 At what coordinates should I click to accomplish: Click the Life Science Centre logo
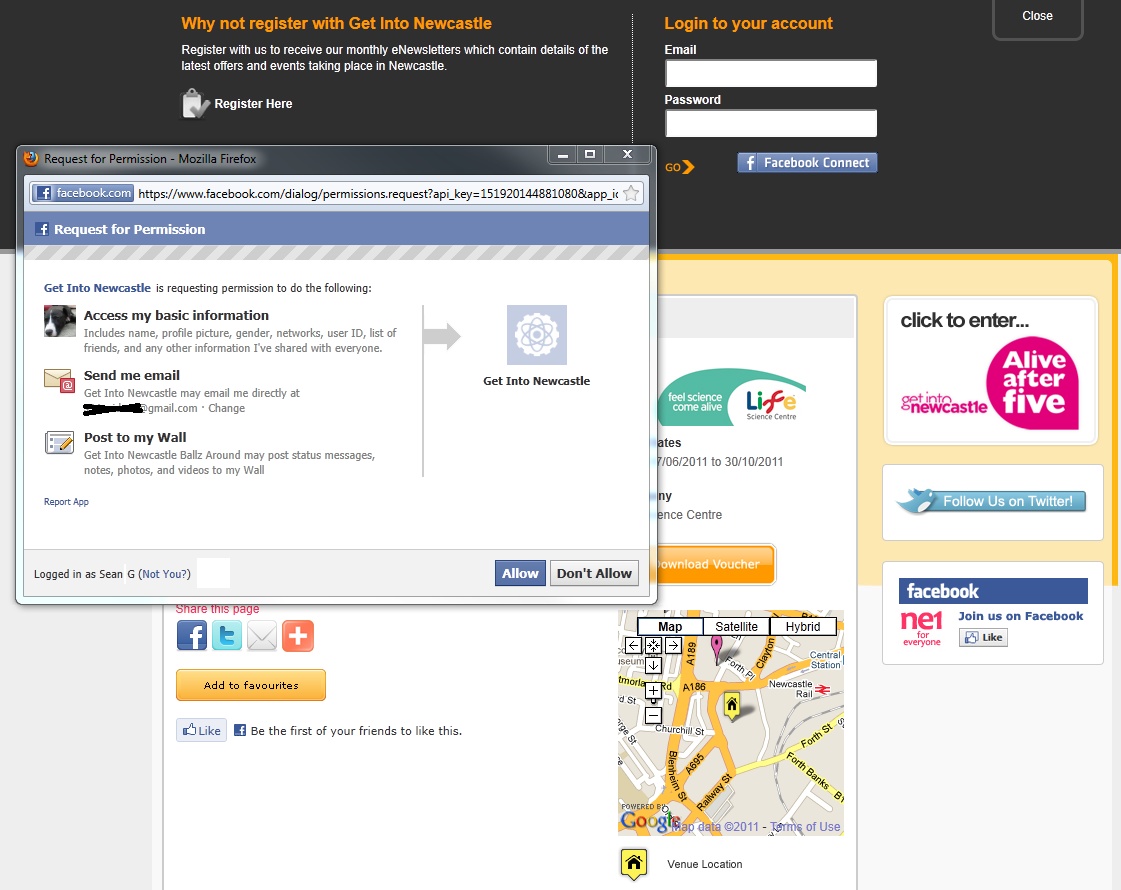731,397
